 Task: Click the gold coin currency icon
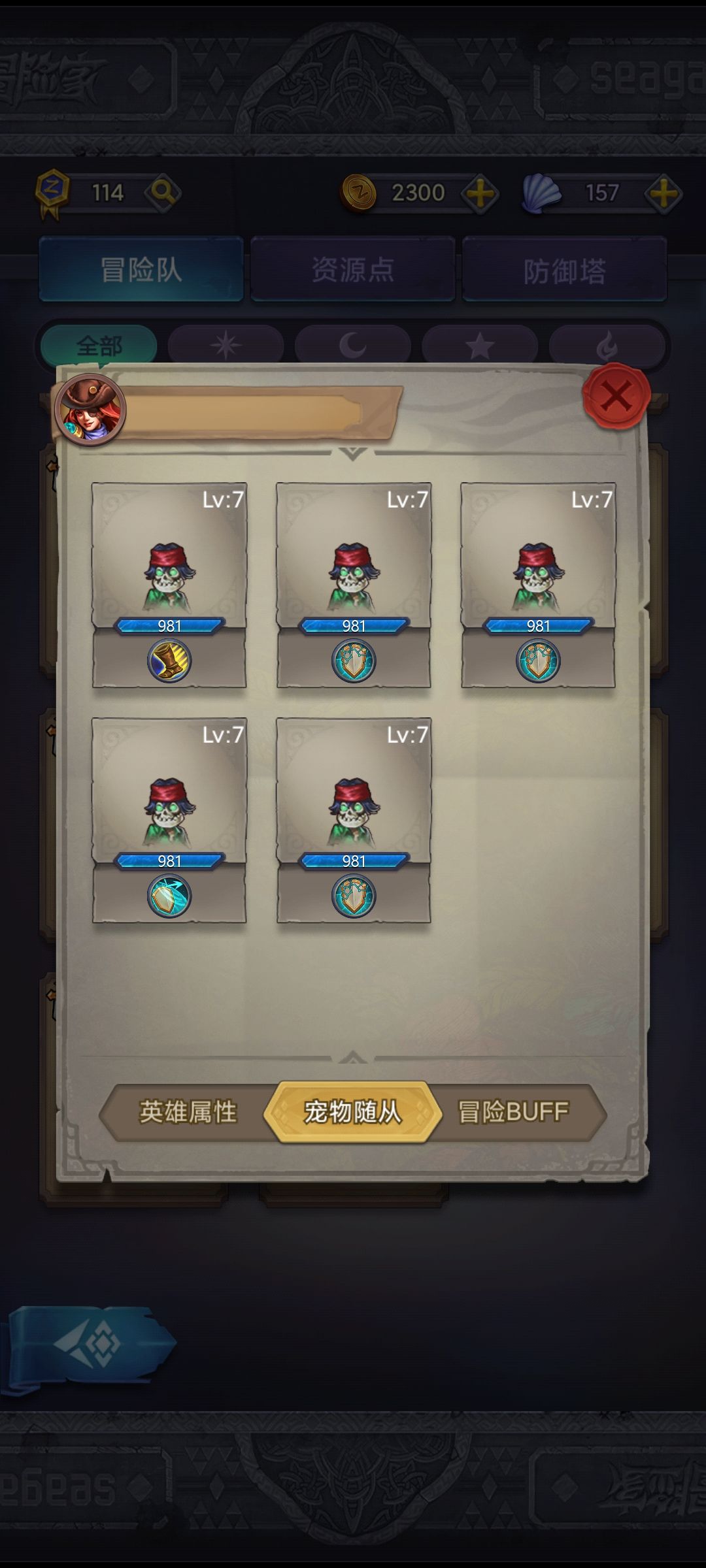coord(358,193)
